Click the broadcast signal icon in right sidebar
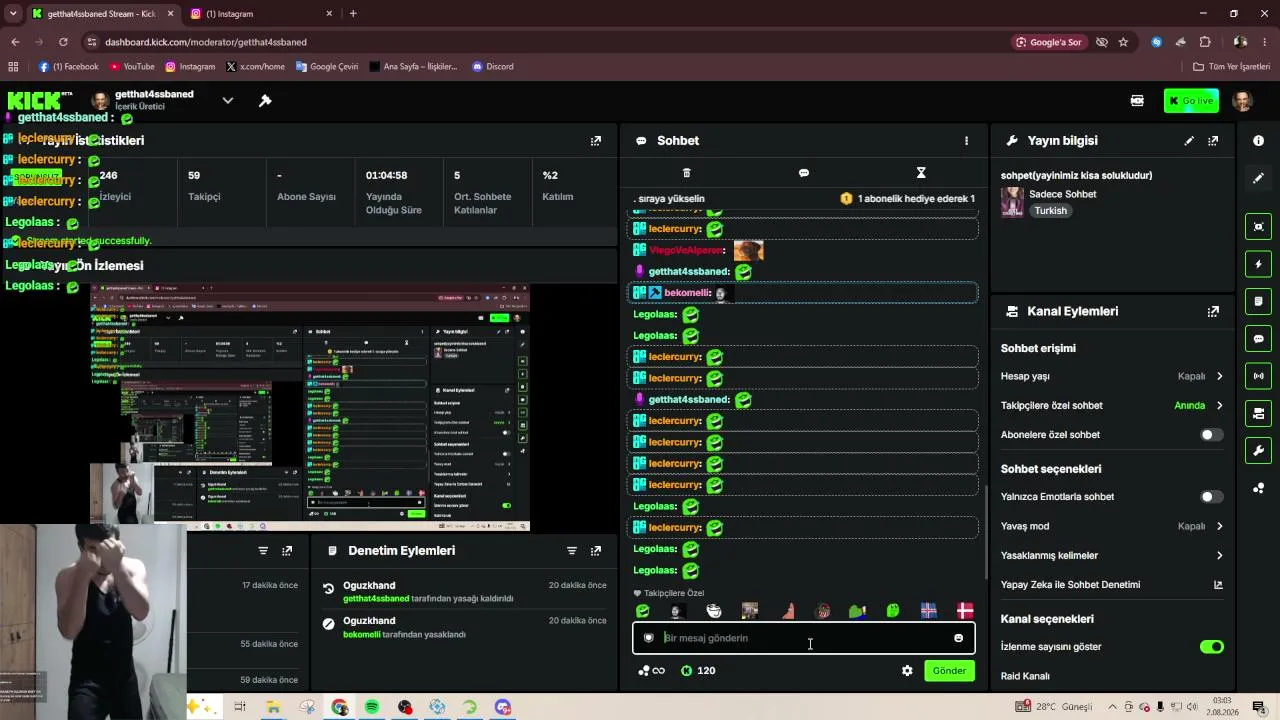The height and width of the screenshot is (720, 1280). click(x=1258, y=376)
